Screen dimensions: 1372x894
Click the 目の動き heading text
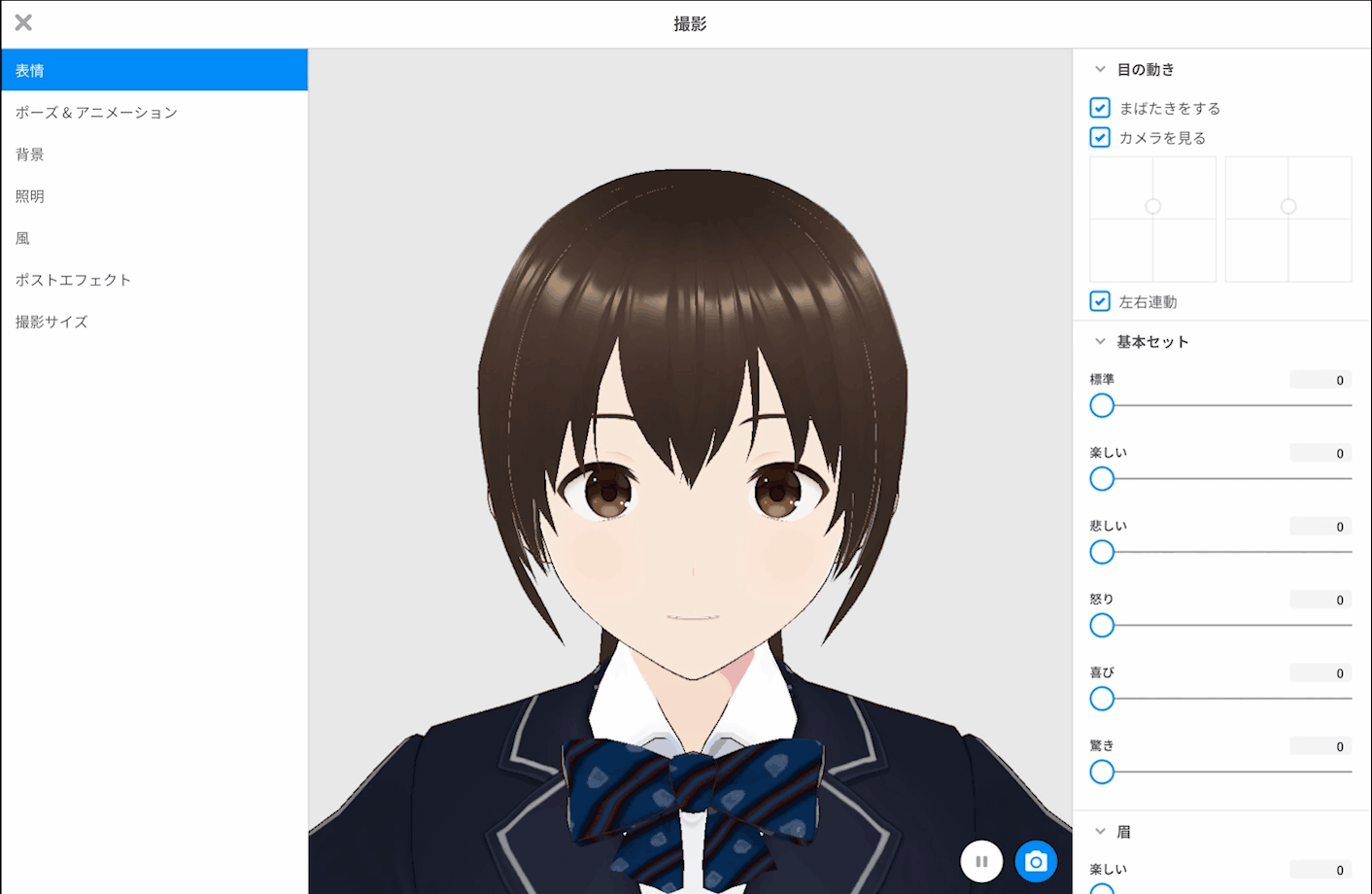tap(1146, 69)
